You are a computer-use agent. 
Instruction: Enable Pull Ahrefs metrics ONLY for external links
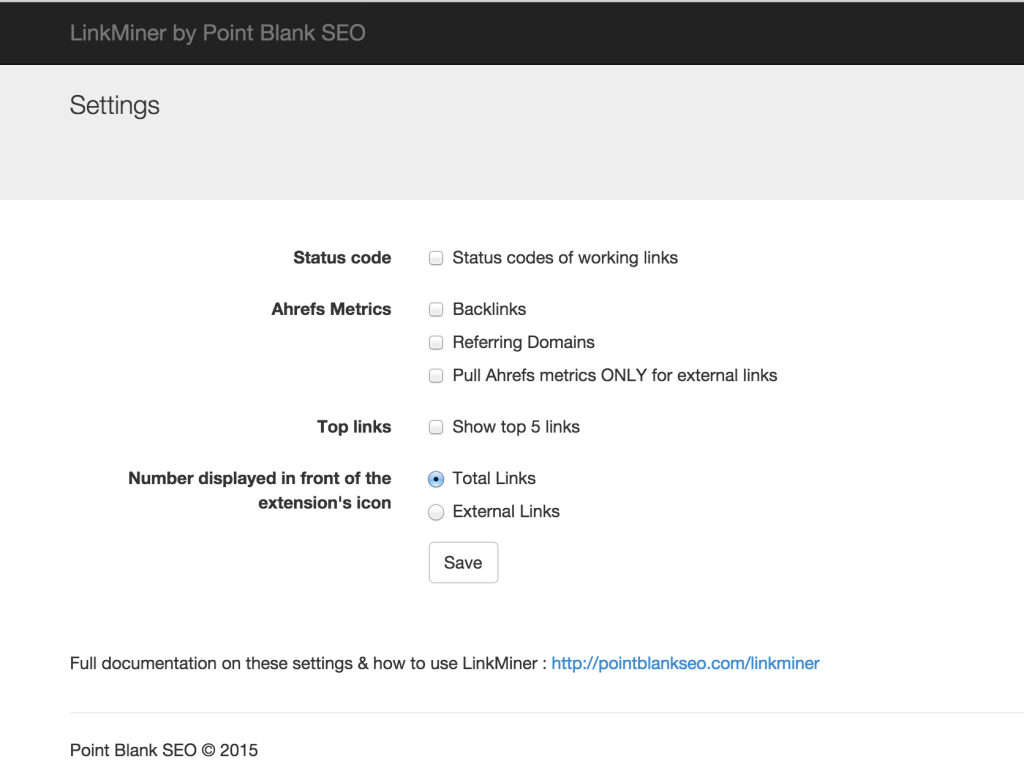[x=436, y=376]
